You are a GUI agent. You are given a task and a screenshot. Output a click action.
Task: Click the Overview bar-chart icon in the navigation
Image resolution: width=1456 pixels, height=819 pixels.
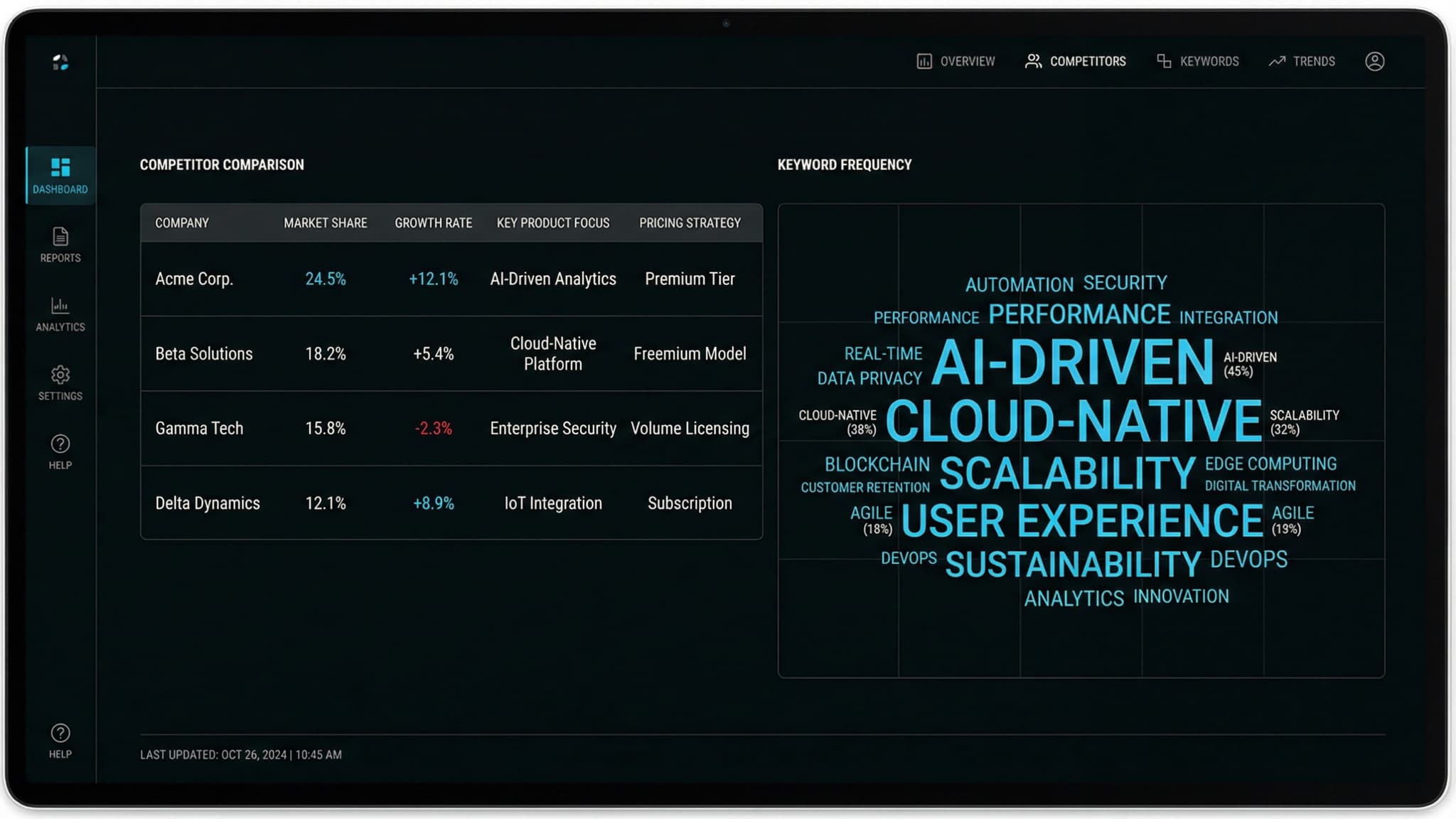(x=924, y=61)
